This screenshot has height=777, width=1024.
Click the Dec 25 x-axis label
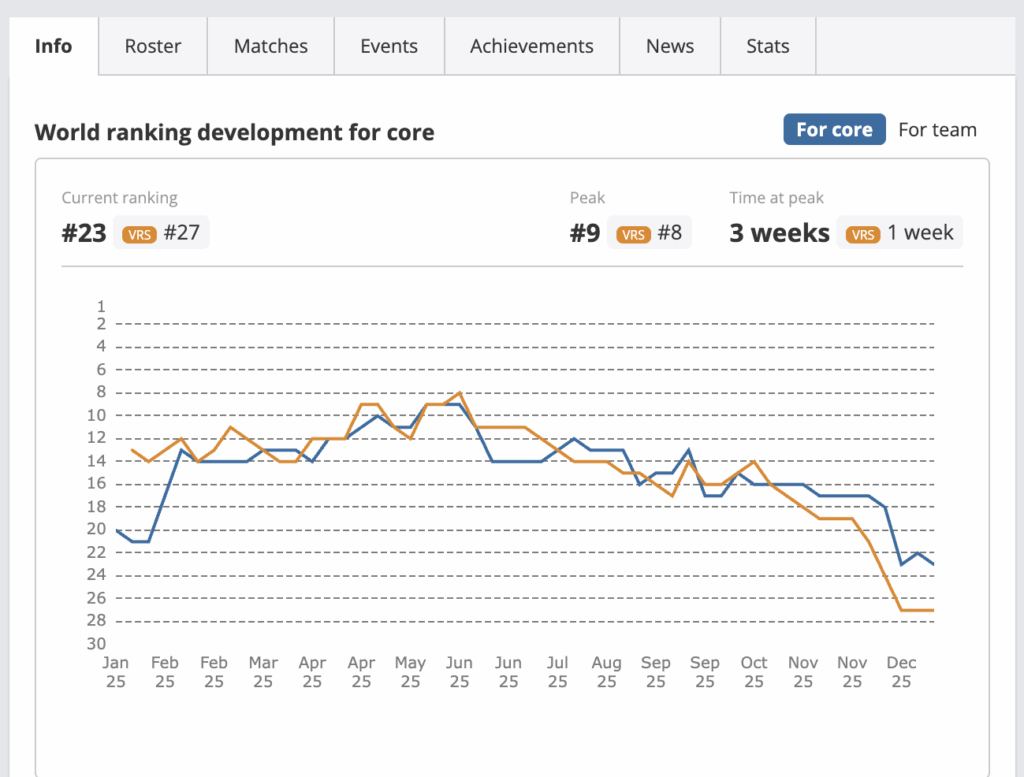pos(901,671)
